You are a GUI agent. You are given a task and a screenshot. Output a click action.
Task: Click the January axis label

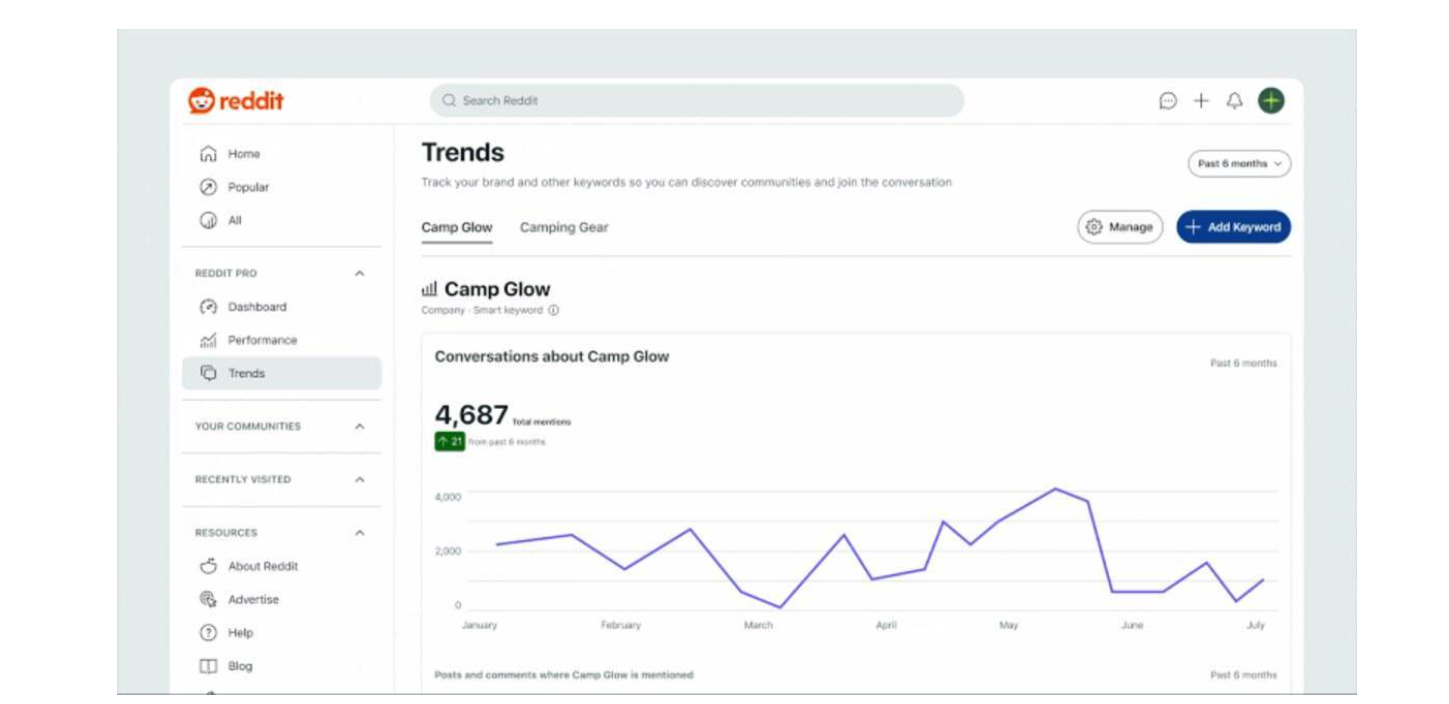pos(479,625)
